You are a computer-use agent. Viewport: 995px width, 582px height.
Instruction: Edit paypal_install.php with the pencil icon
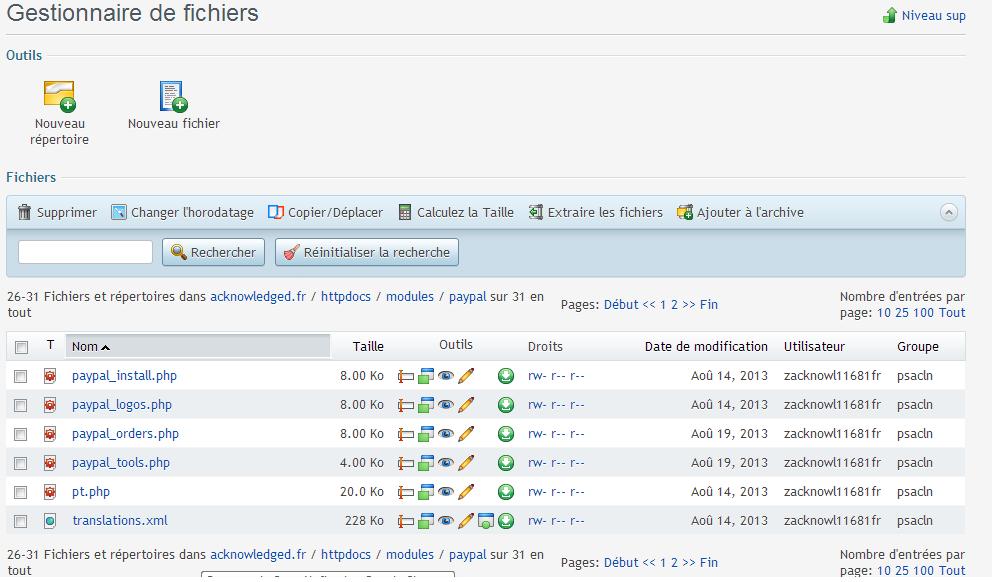pyautogui.click(x=466, y=376)
